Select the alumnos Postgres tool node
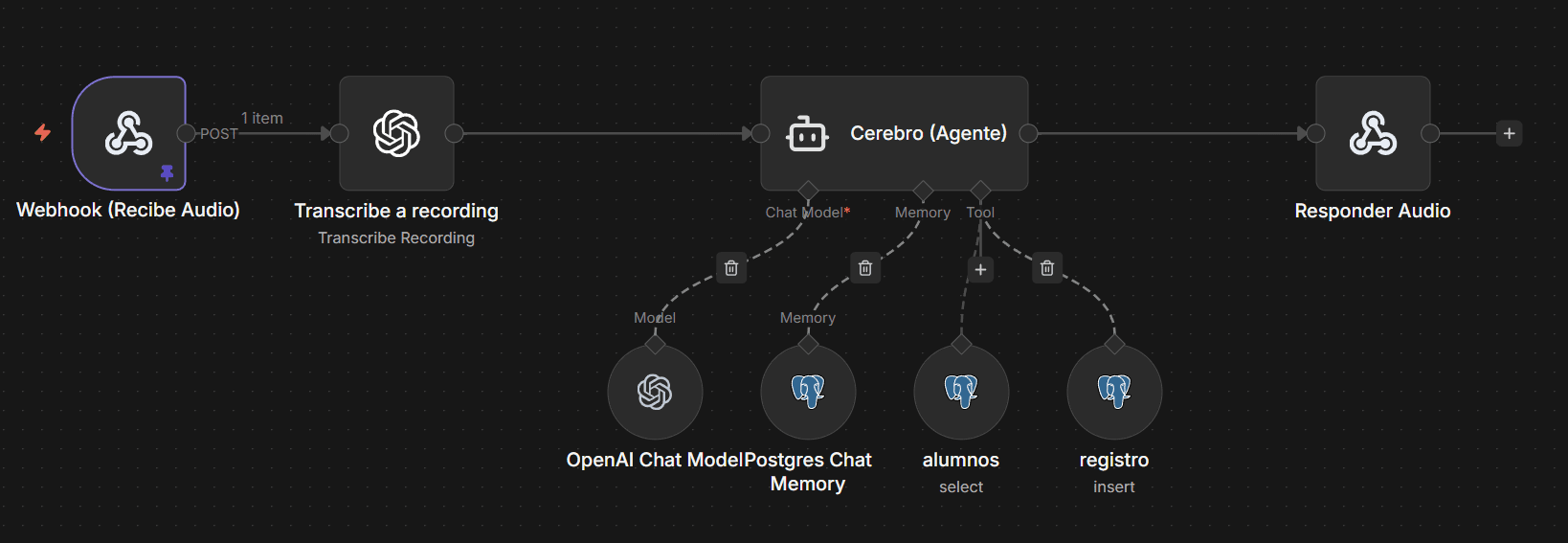Viewport: 1568px width, 543px height. coord(961,392)
